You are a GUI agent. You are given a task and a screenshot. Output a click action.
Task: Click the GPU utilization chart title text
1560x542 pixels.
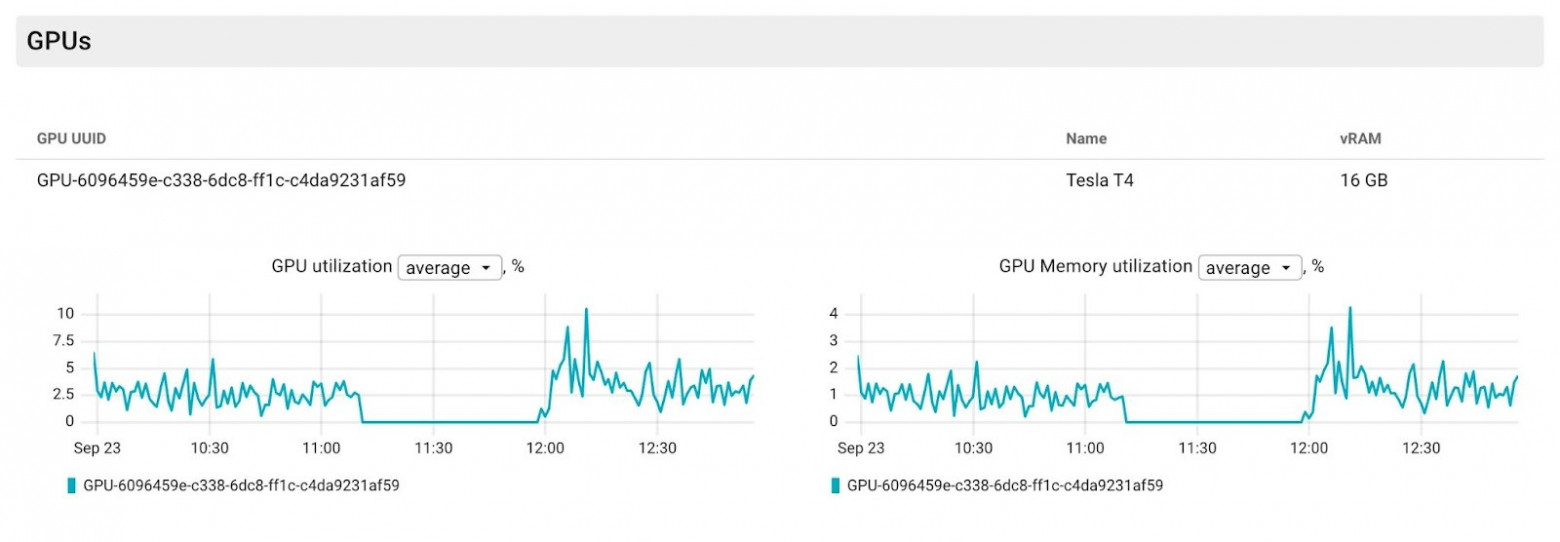[331, 267]
